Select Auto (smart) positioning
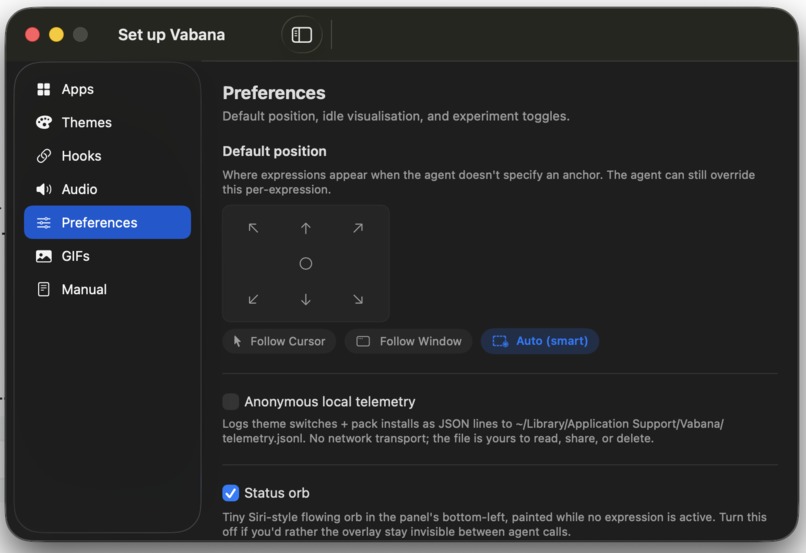This screenshot has height=553, width=806. click(x=540, y=341)
